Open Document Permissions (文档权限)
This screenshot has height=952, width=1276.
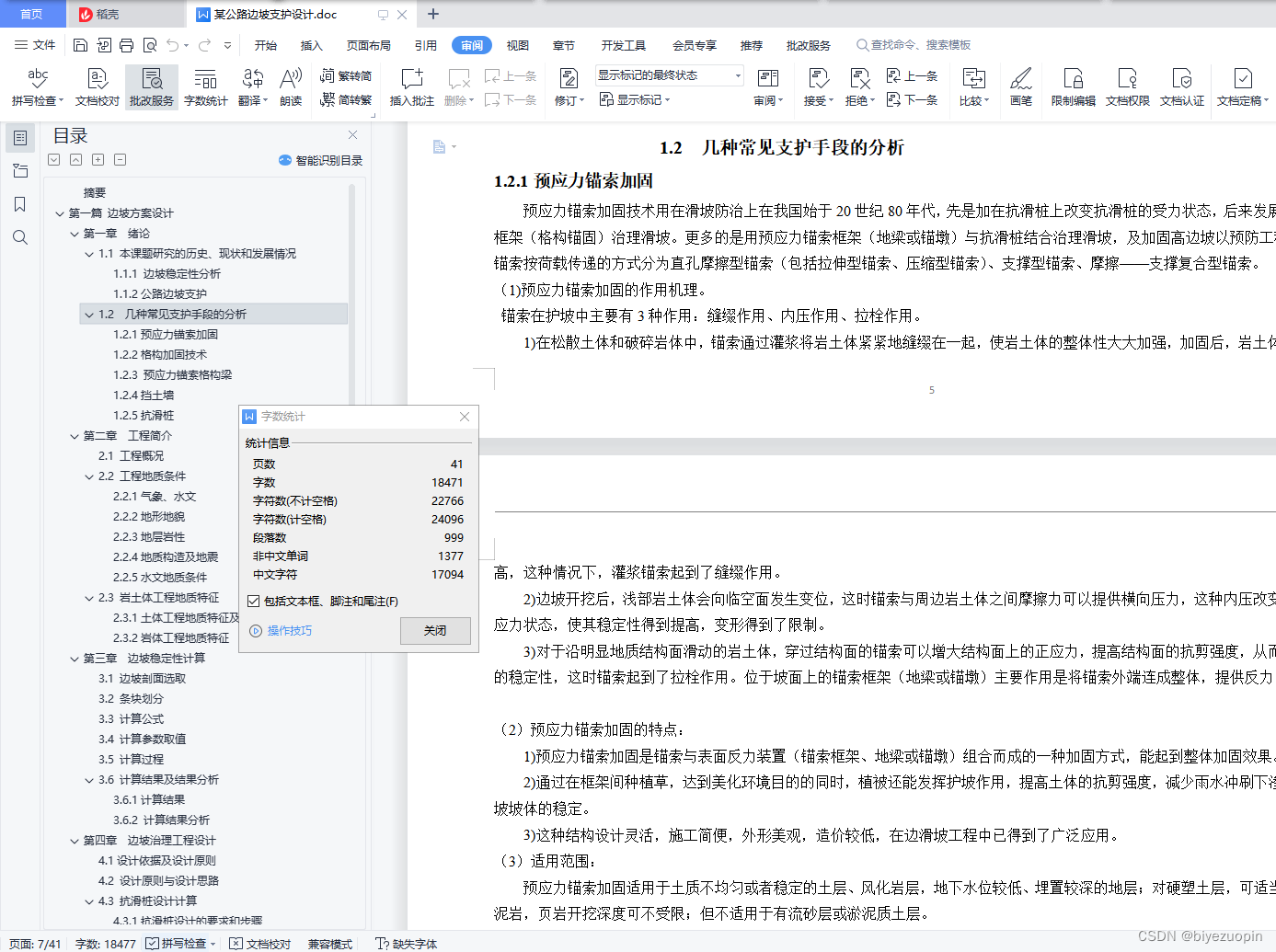click(x=1128, y=87)
